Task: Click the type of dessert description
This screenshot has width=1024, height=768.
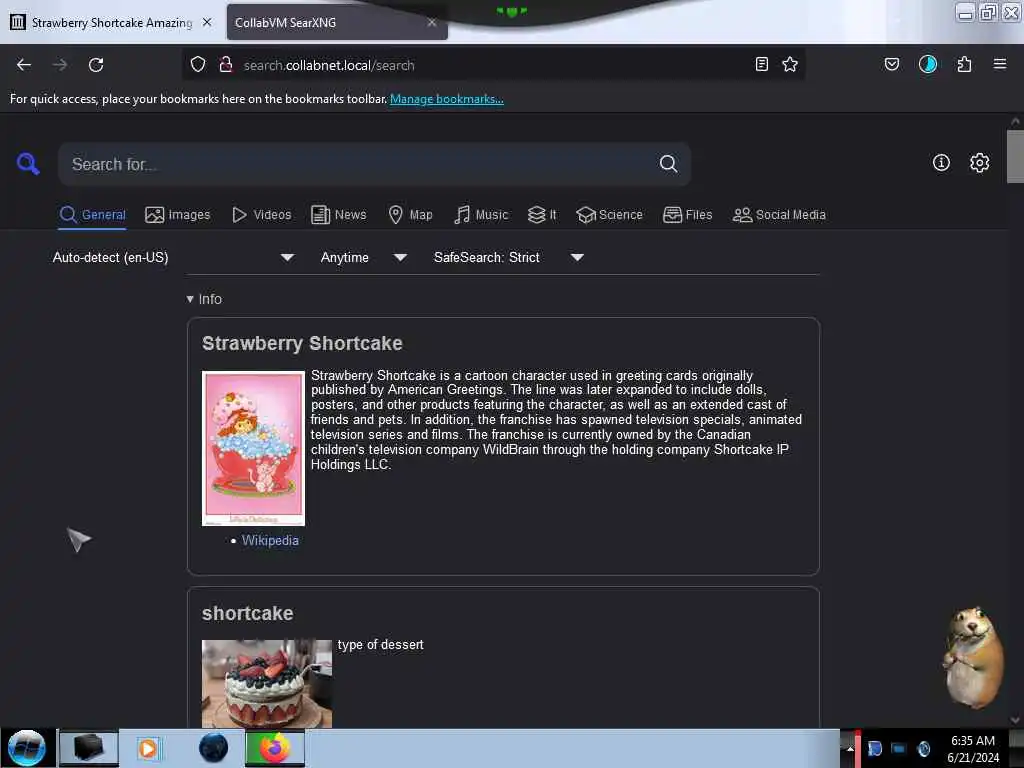Action: coord(380,645)
